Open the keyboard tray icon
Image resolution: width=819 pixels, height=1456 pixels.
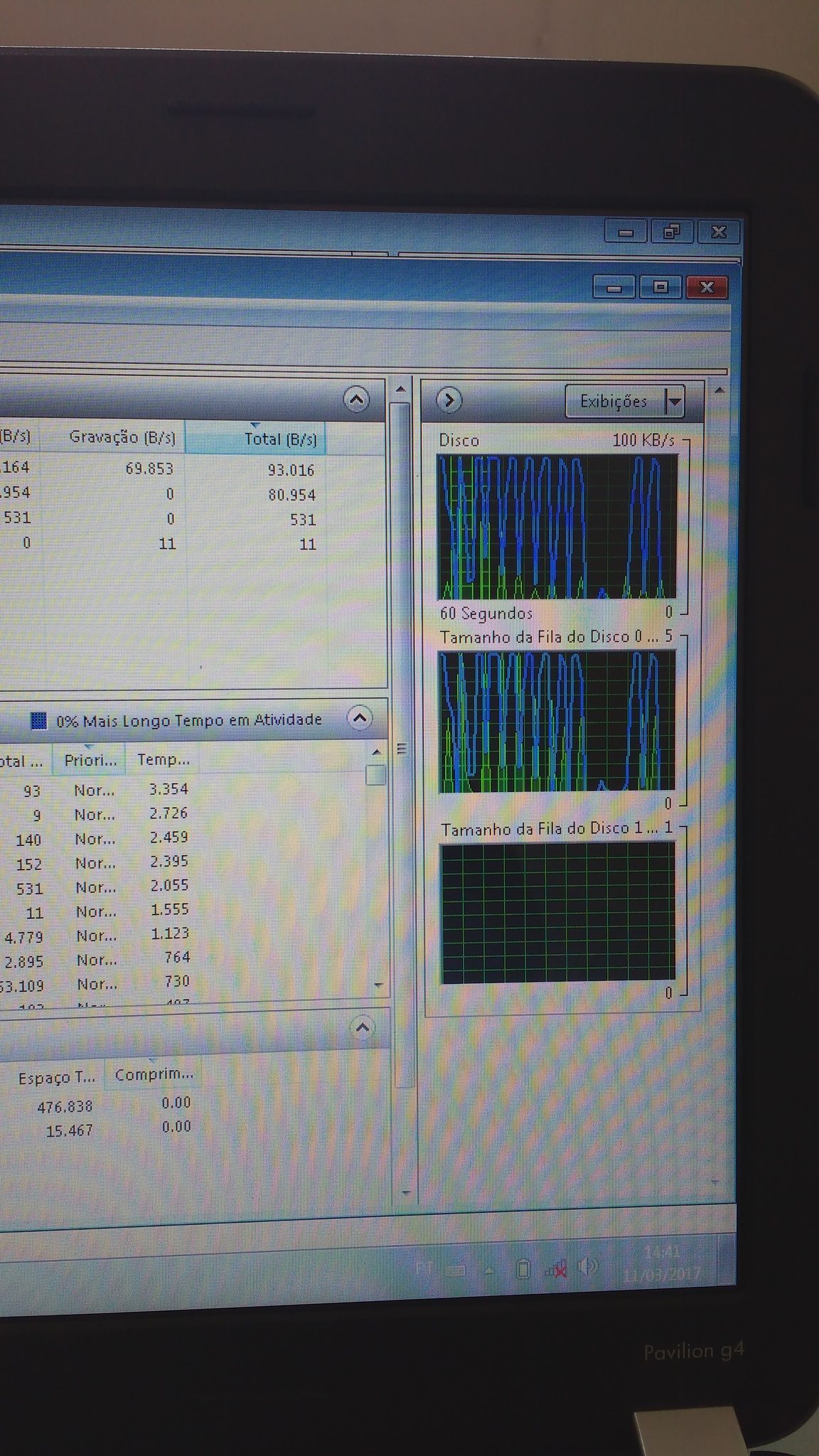click(455, 1270)
